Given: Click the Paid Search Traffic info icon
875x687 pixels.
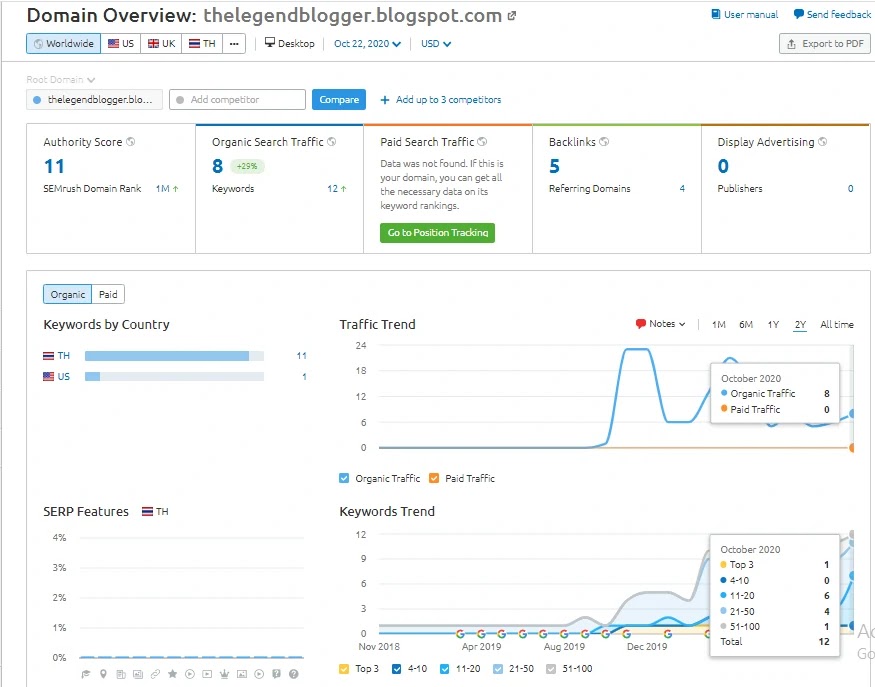Looking at the screenshot, I should point(482,142).
